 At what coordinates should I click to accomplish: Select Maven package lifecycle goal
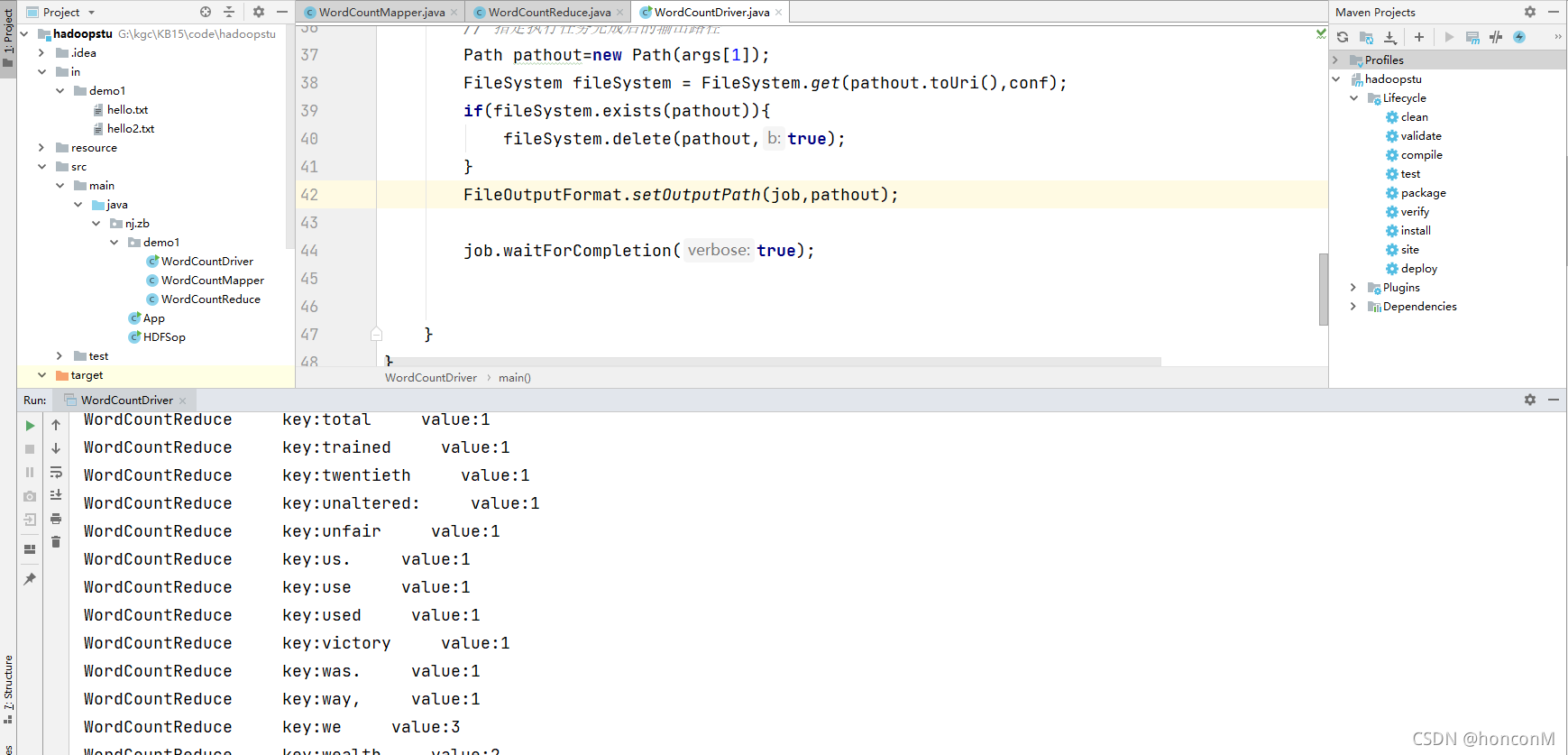(x=1416, y=192)
